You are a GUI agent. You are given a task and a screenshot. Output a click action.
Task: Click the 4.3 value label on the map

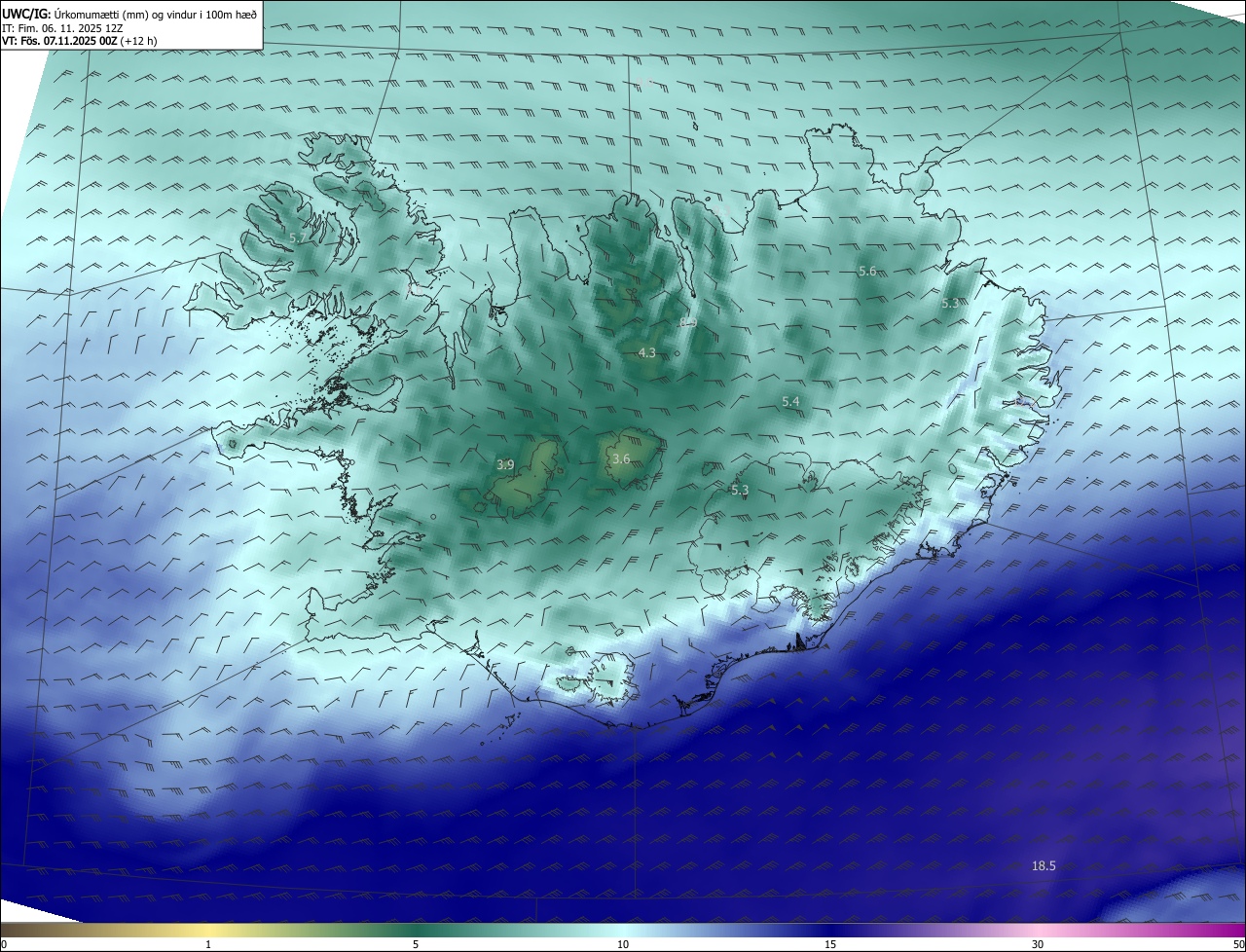[646, 352]
